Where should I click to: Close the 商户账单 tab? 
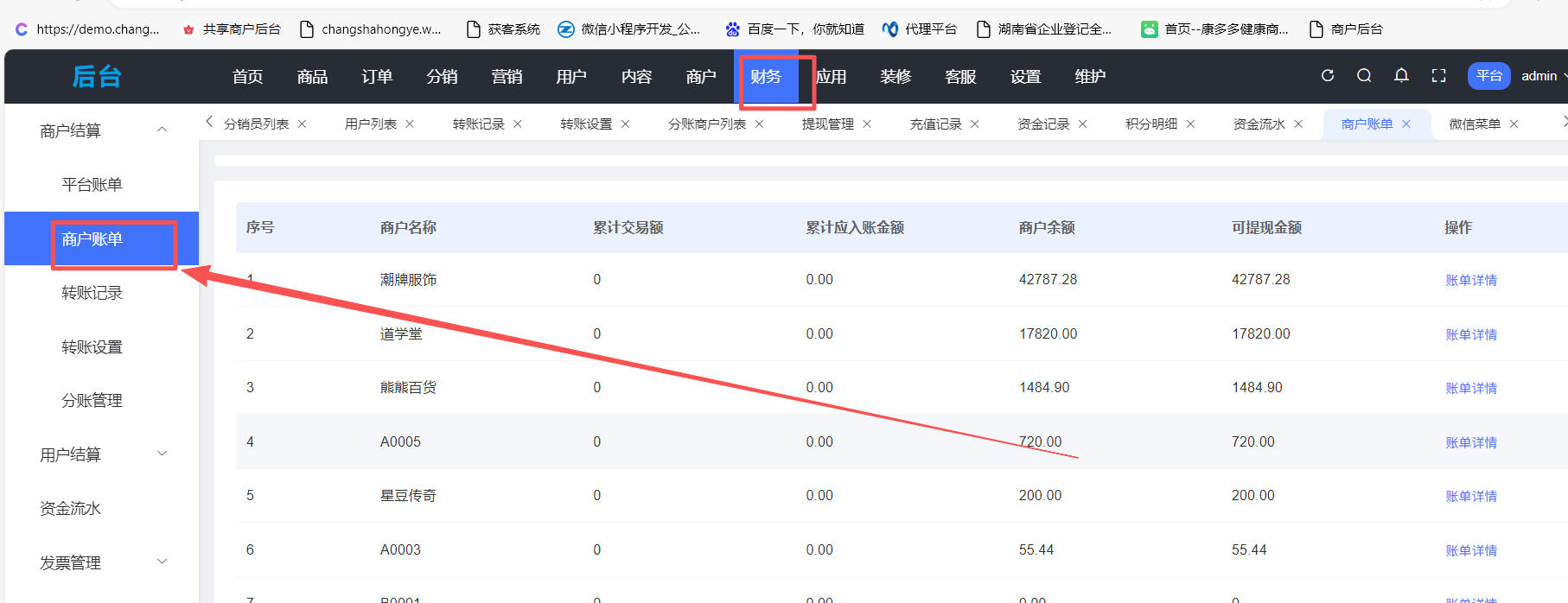pyautogui.click(x=1406, y=124)
